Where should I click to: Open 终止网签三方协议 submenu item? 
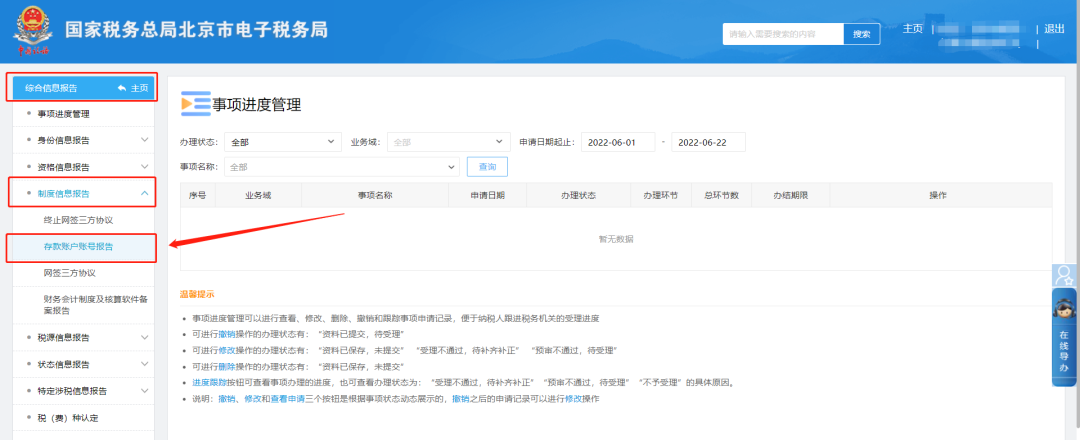[x=78, y=220]
